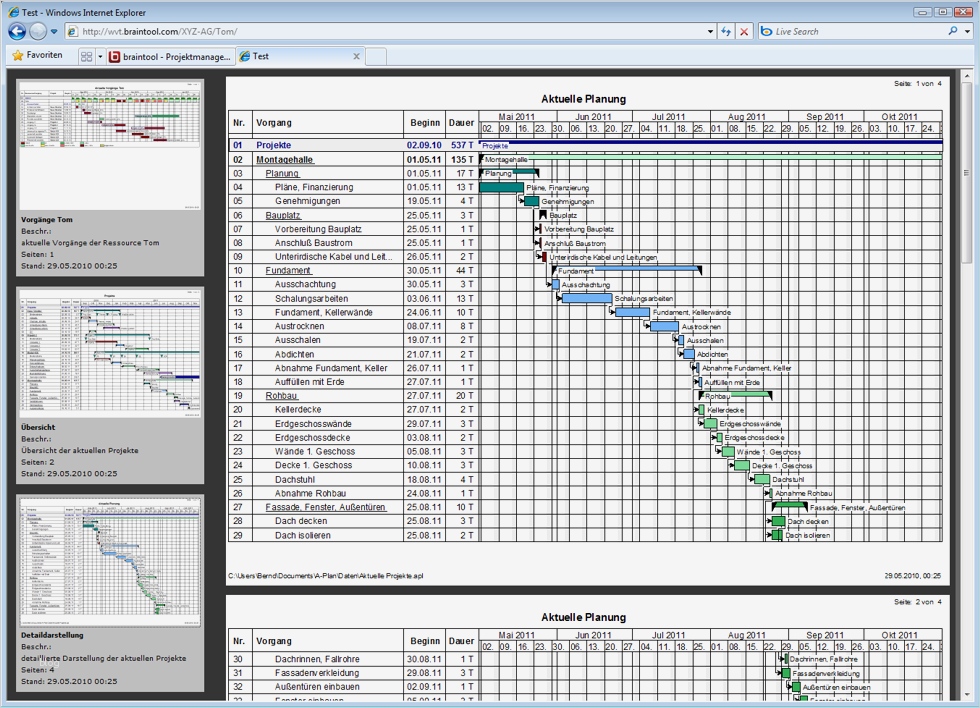Viewport: 980px width, 708px height.
Task: Click the Montagehalle row label
Action: click(284, 159)
